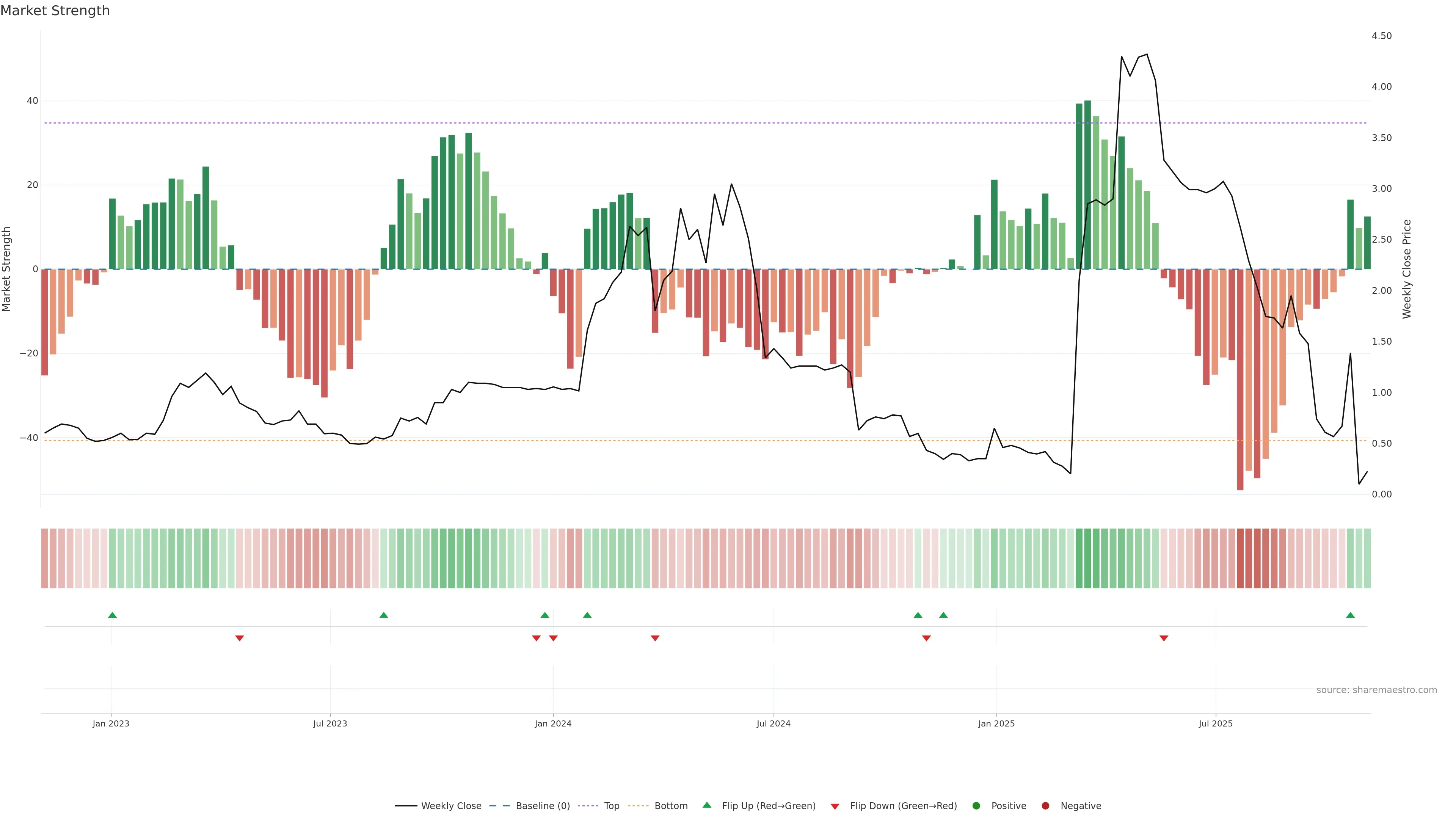Click Flip Up (Red→Green) legend triangle
The height and width of the screenshot is (819, 1456).
pos(706,805)
